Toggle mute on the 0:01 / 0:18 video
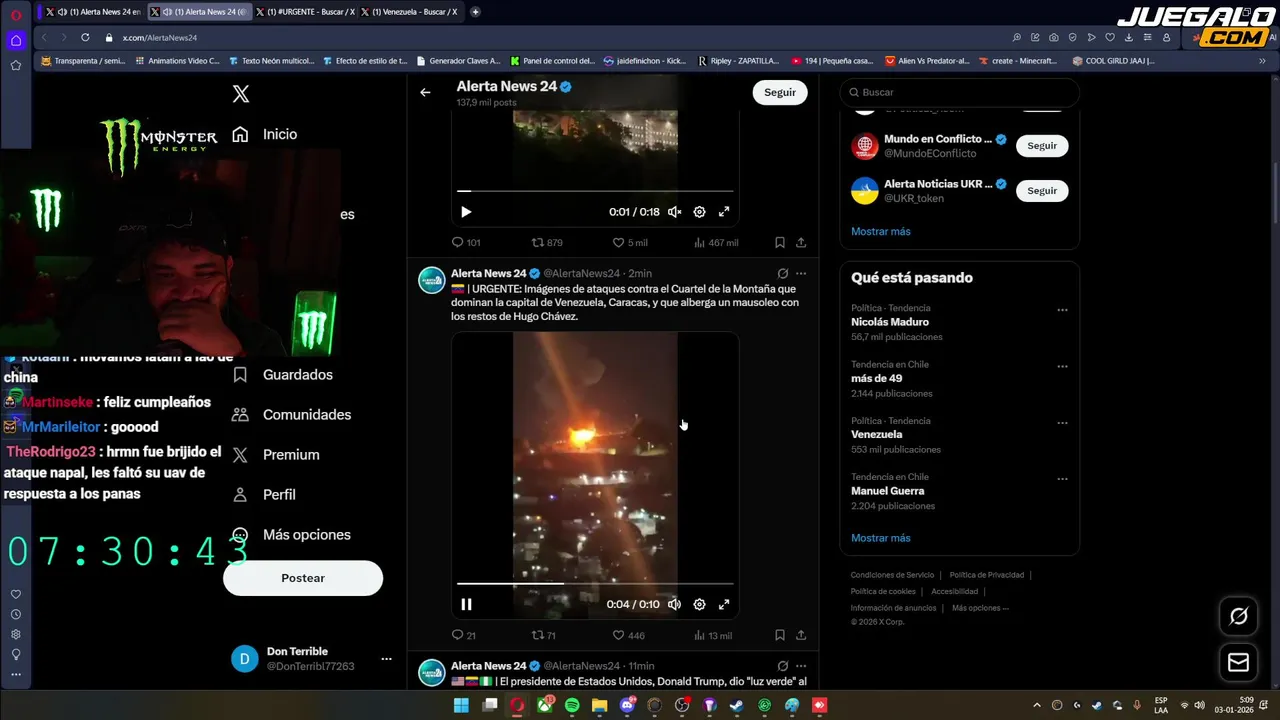This screenshot has width=1280, height=720. click(674, 212)
